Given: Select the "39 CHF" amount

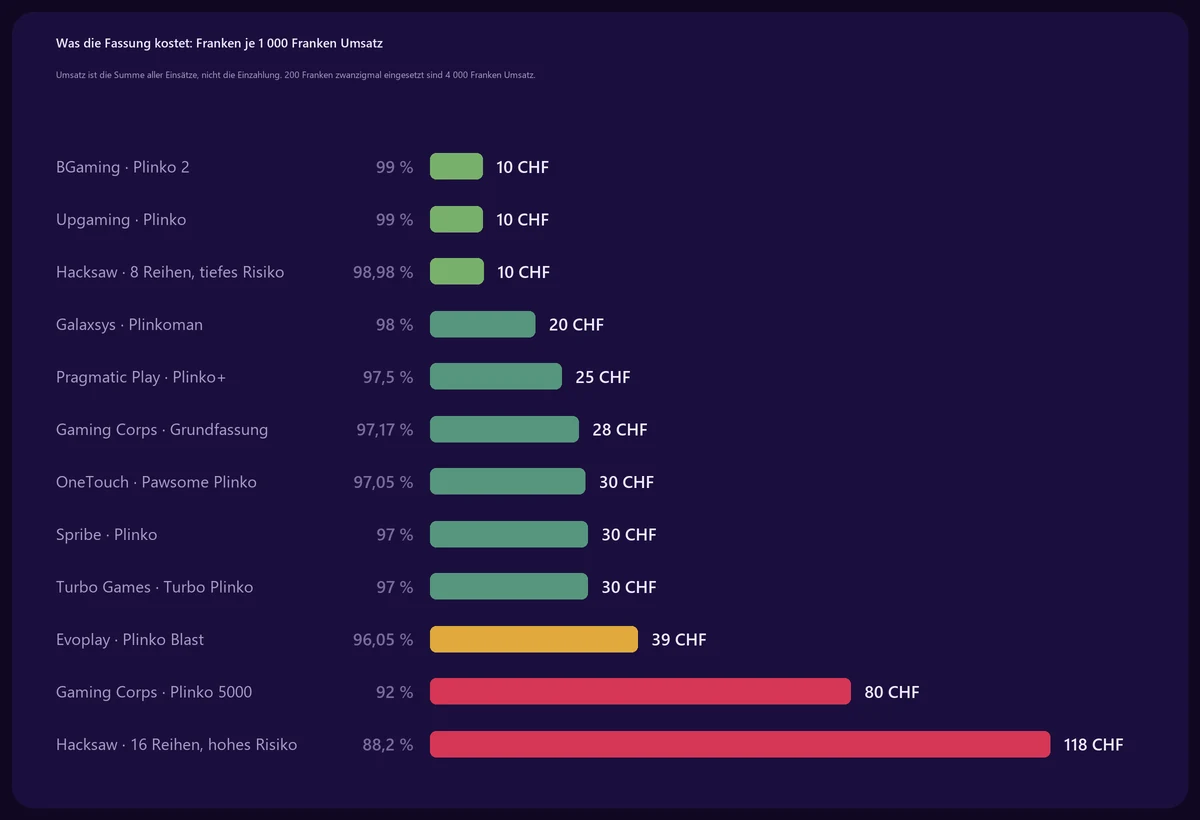Looking at the screenshot, I should pos(679,640).
